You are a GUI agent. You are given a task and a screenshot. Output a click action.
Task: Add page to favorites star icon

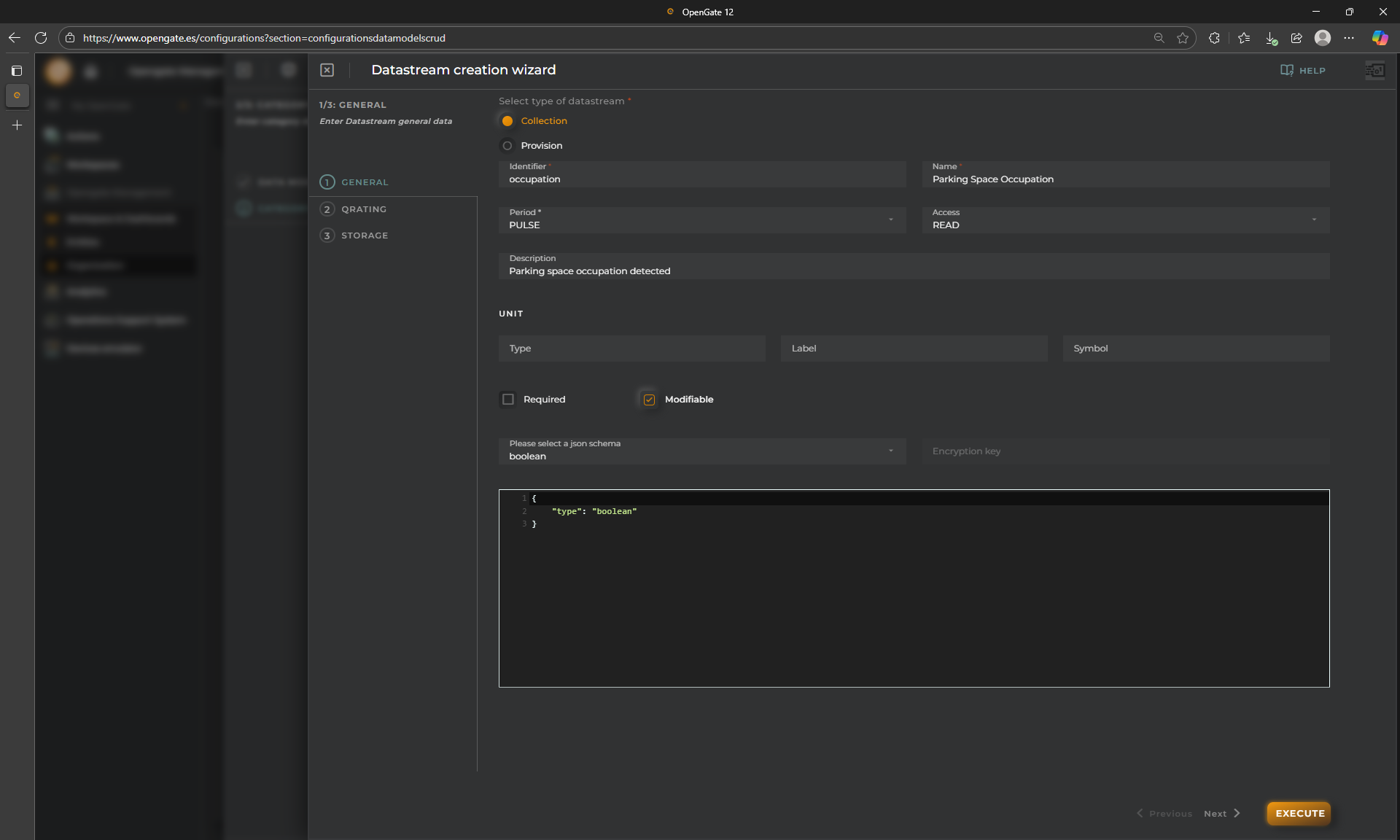point(1182,38)
